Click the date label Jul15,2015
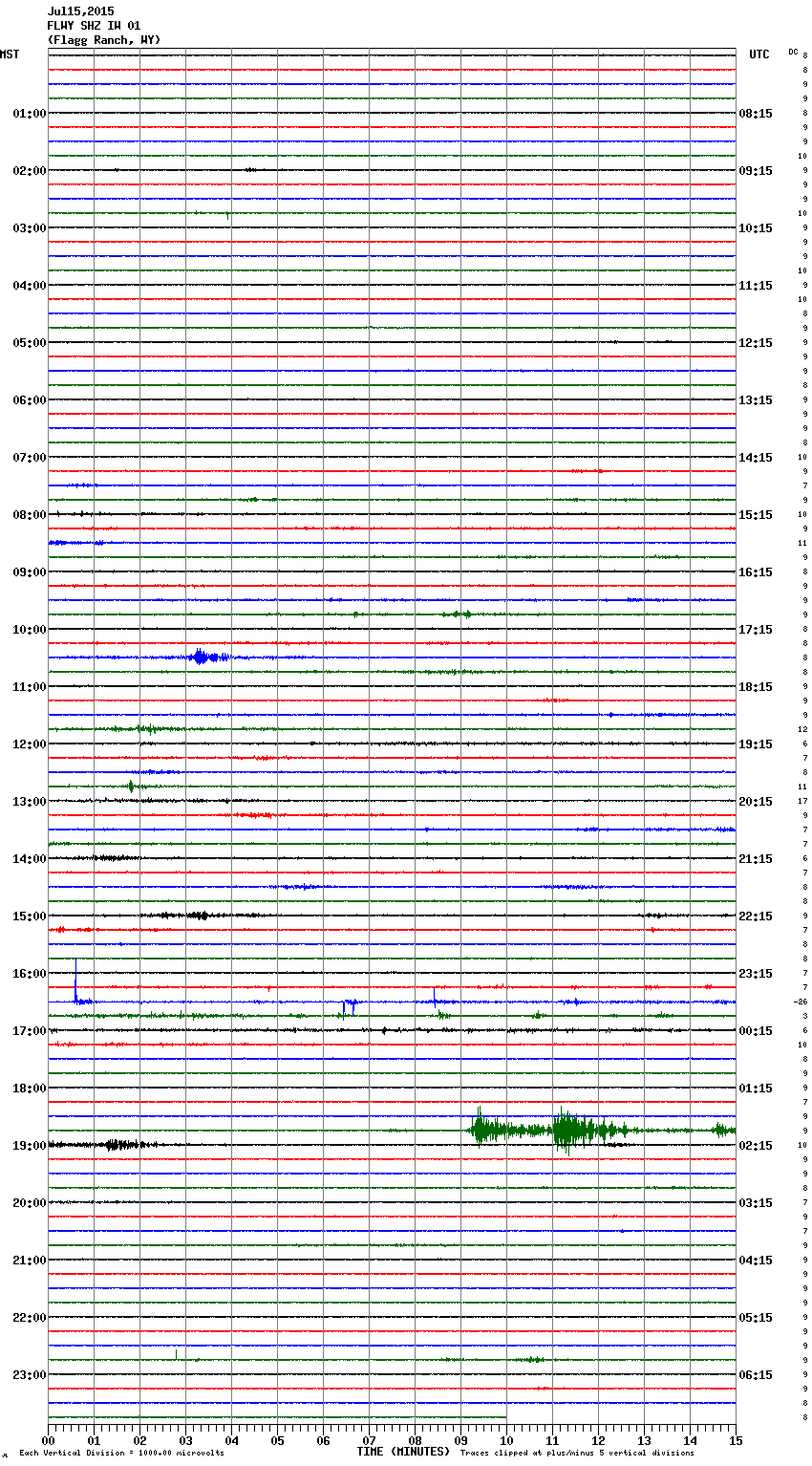The image size is (812, 1466). pos(80,11)
